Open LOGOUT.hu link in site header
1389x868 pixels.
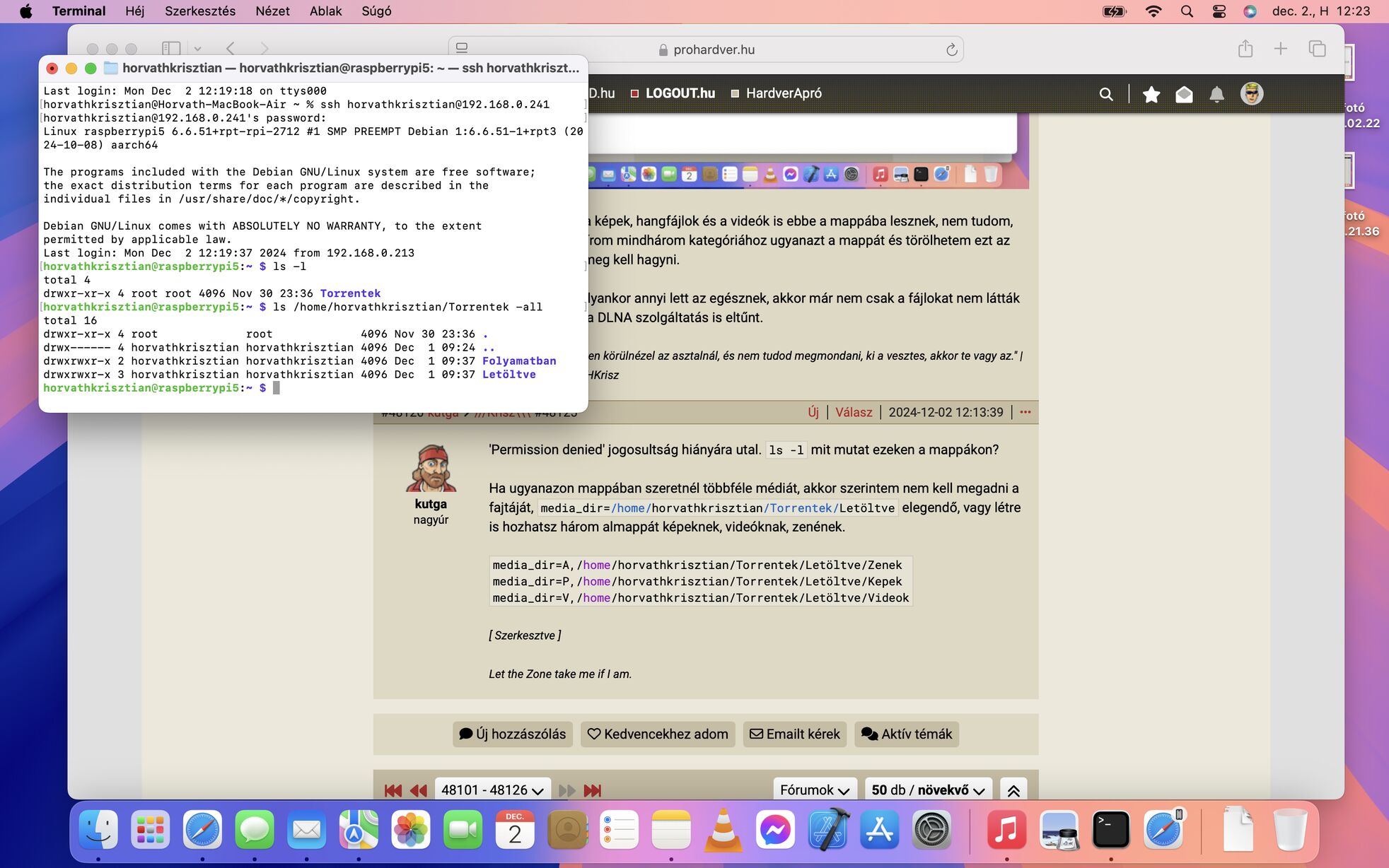point(680,93)
